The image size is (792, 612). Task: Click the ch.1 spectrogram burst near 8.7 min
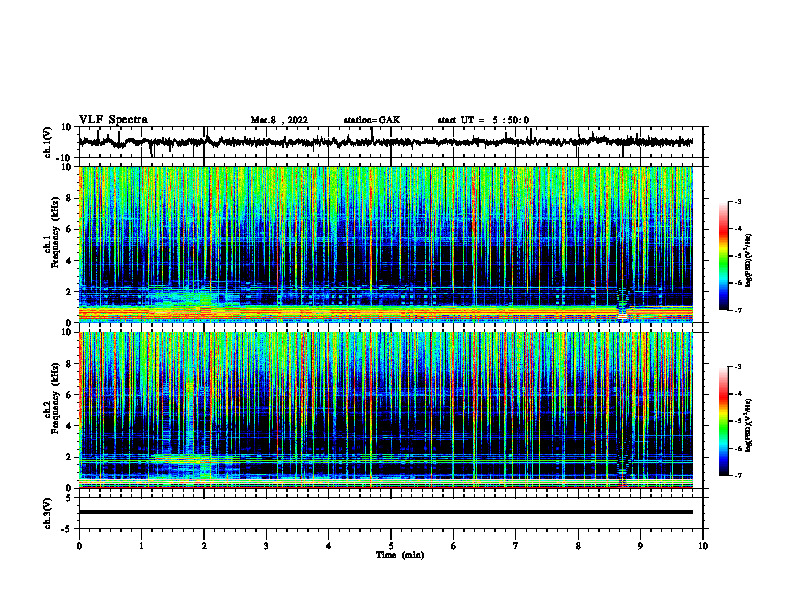click(x=623, y=304)
